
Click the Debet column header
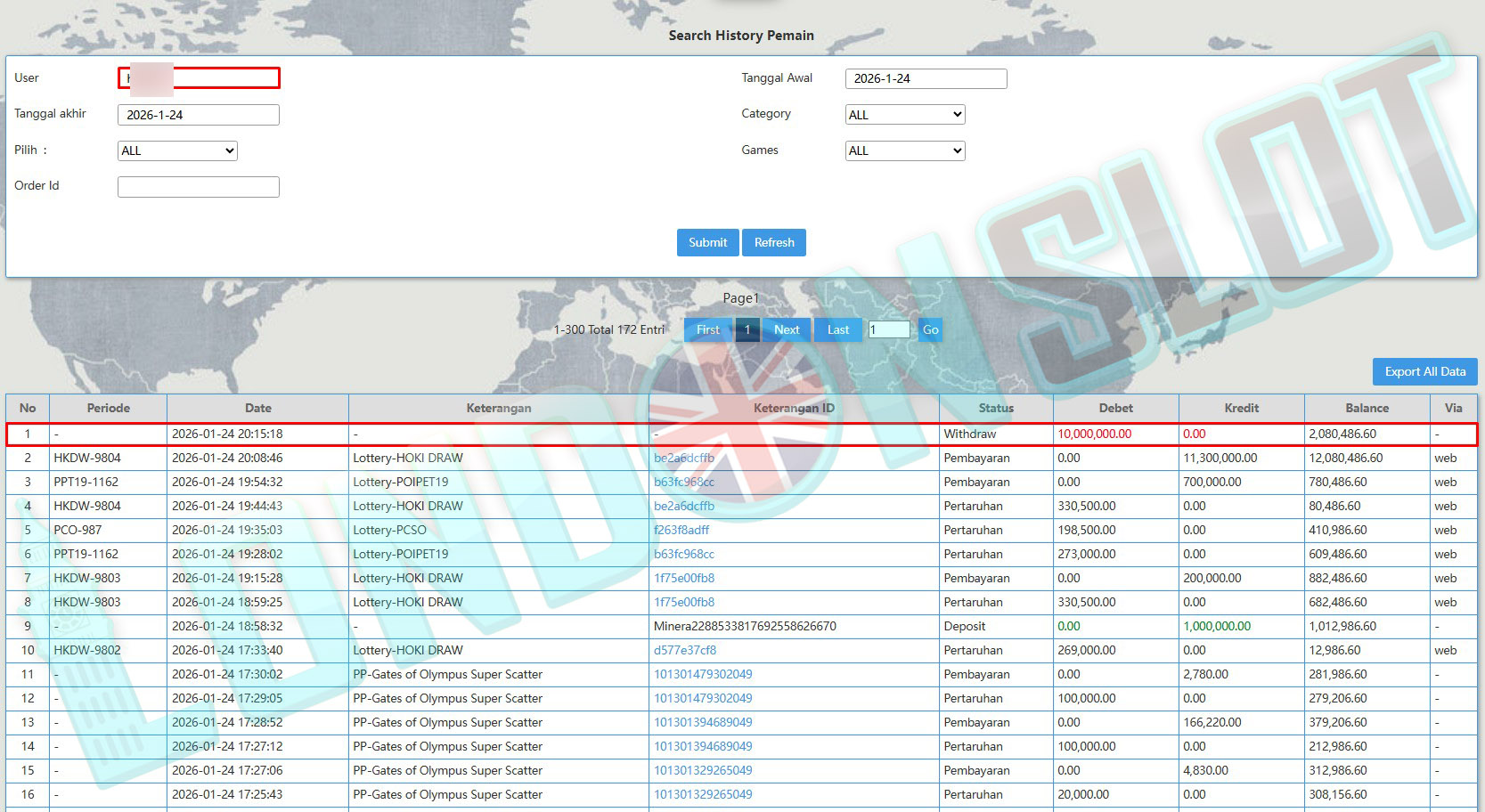coord(1115,408)
